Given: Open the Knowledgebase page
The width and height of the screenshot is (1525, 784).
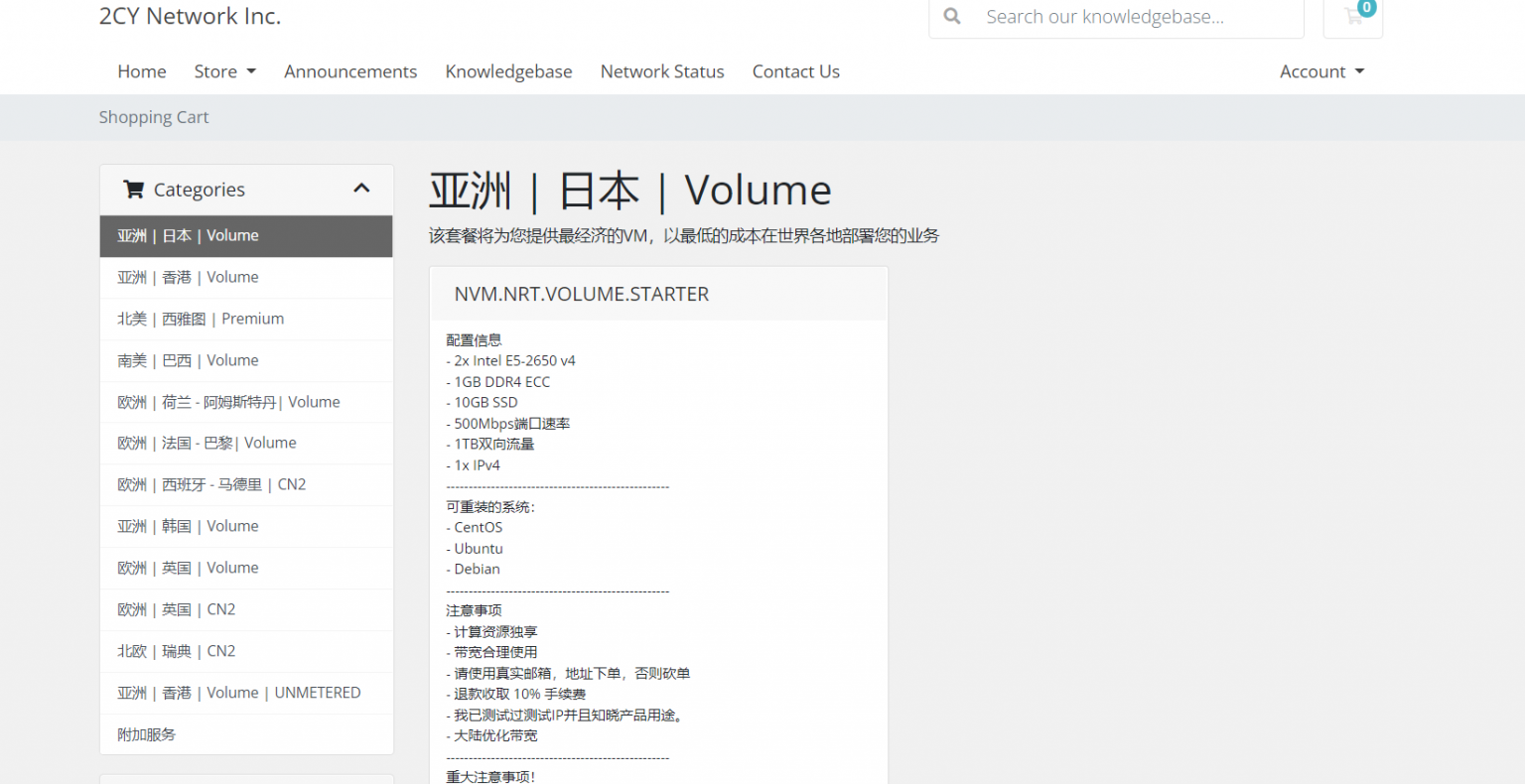Looking at the screenshot, I should pos(508,71).
